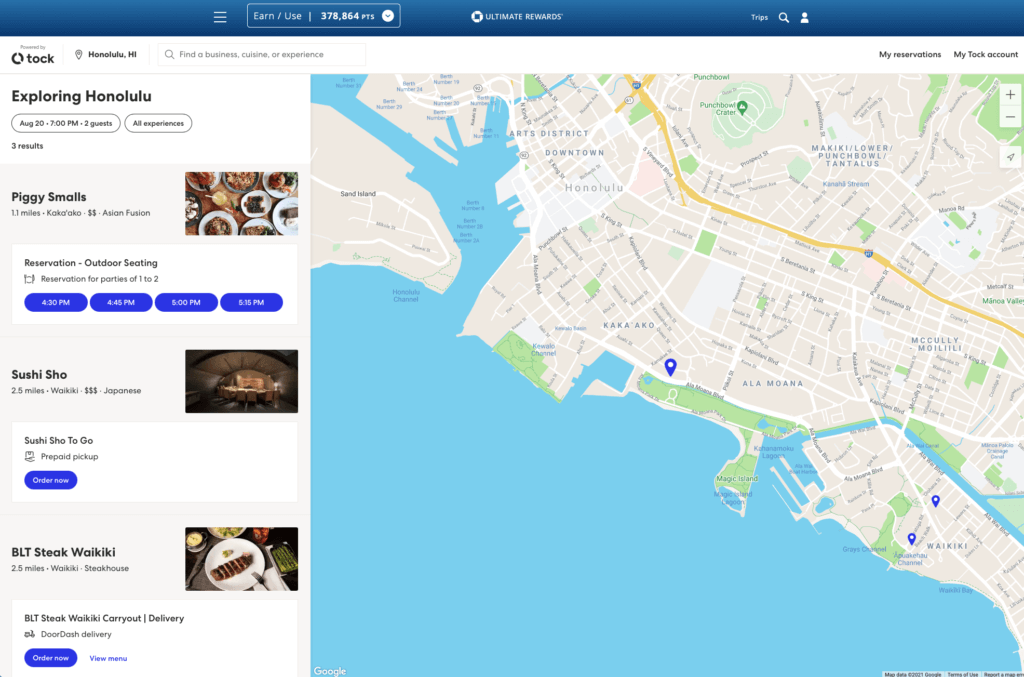The width and height of the screenshot is (1024, 677).
Task: Click the 'Exploring Honolulu' heading
Action: coord(82,97)
